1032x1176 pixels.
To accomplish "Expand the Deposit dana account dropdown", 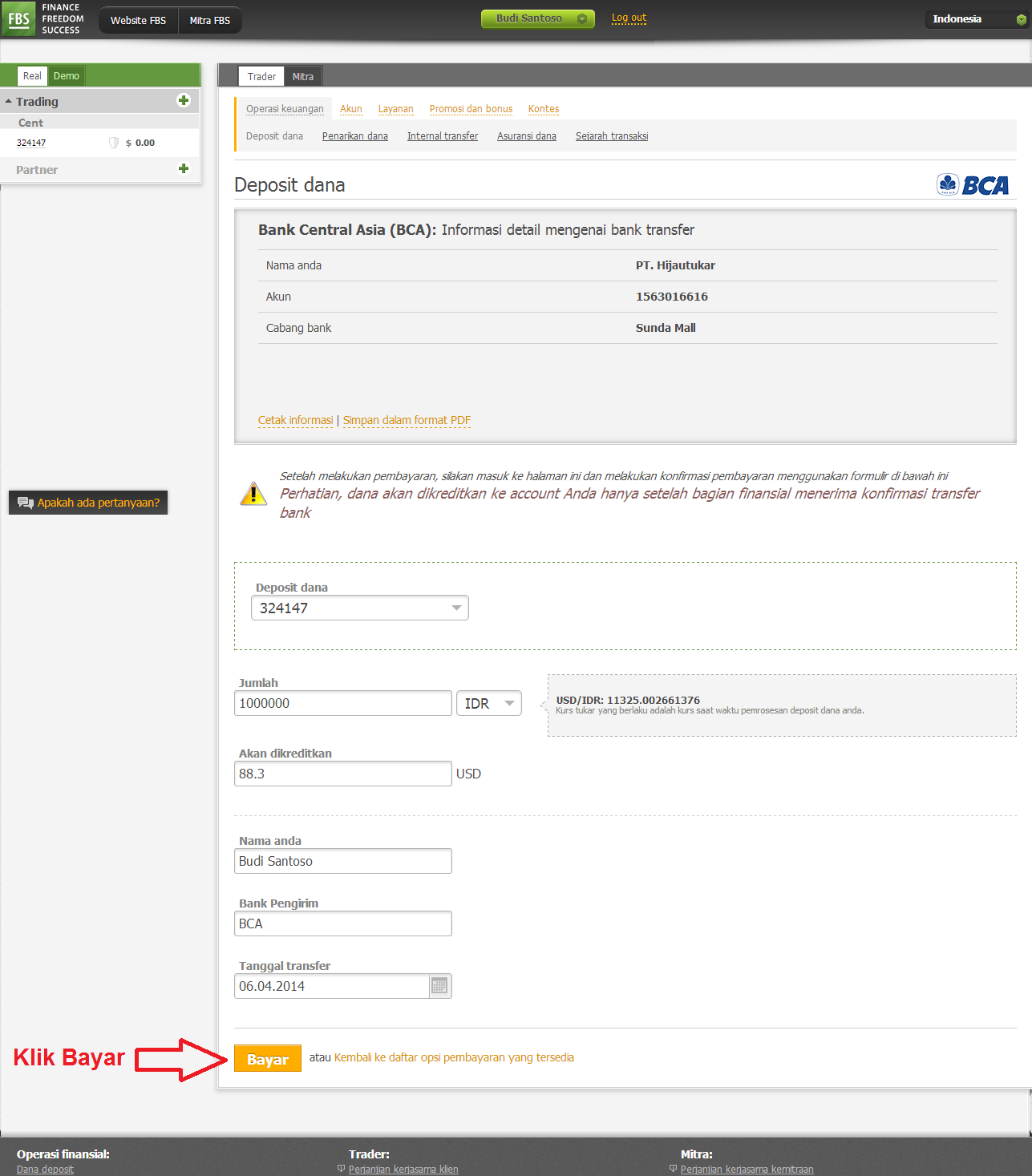I will coord(360,608).
